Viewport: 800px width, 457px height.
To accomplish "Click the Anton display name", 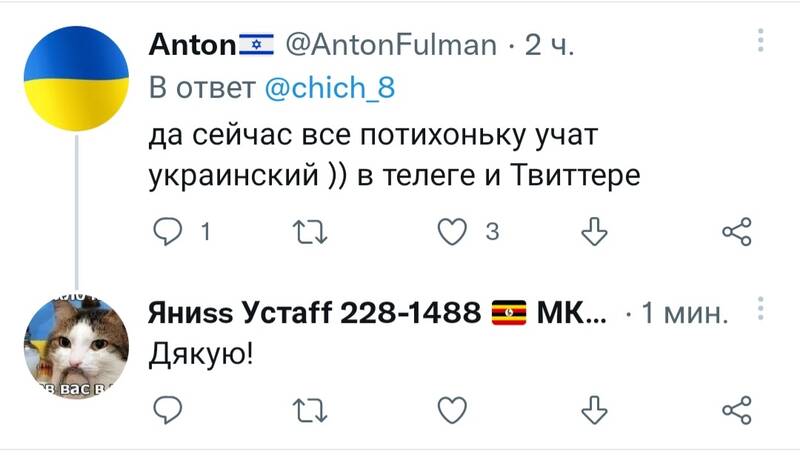I will click(192, 45).
